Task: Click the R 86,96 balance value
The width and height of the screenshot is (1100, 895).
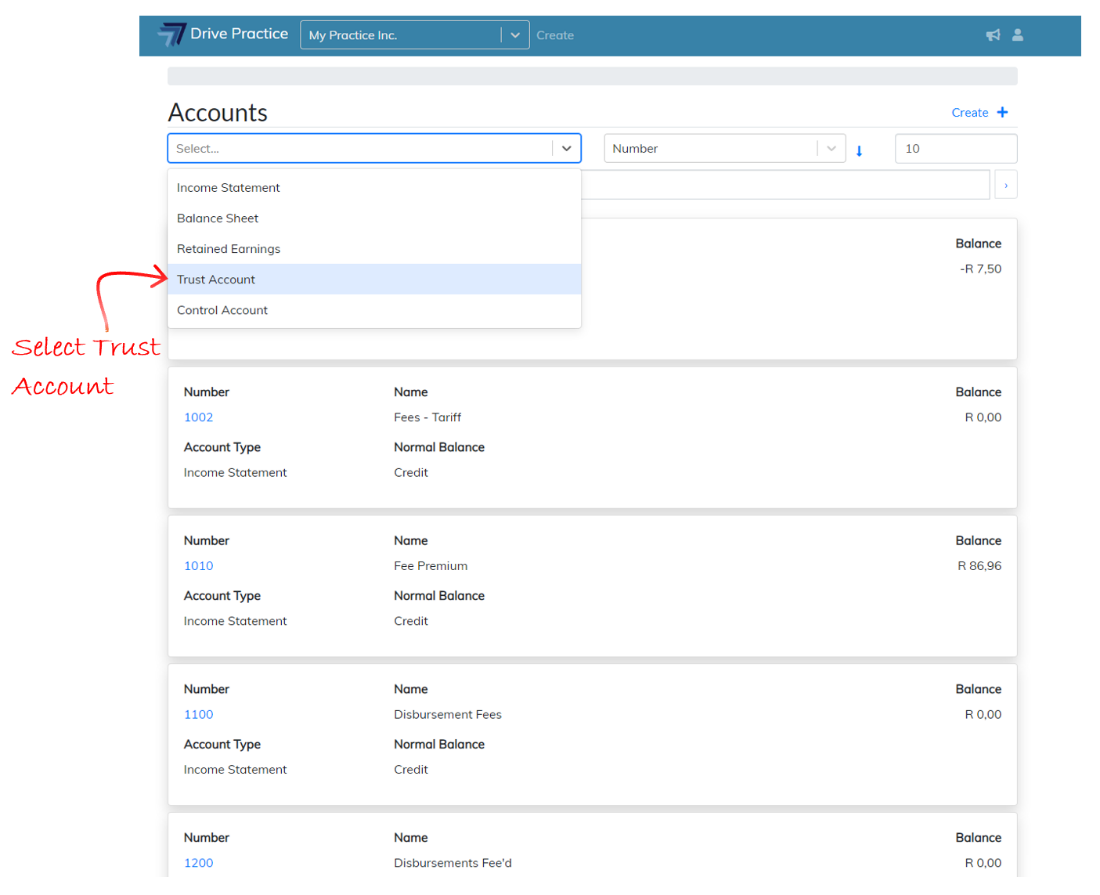Action: tap(979, 566)
